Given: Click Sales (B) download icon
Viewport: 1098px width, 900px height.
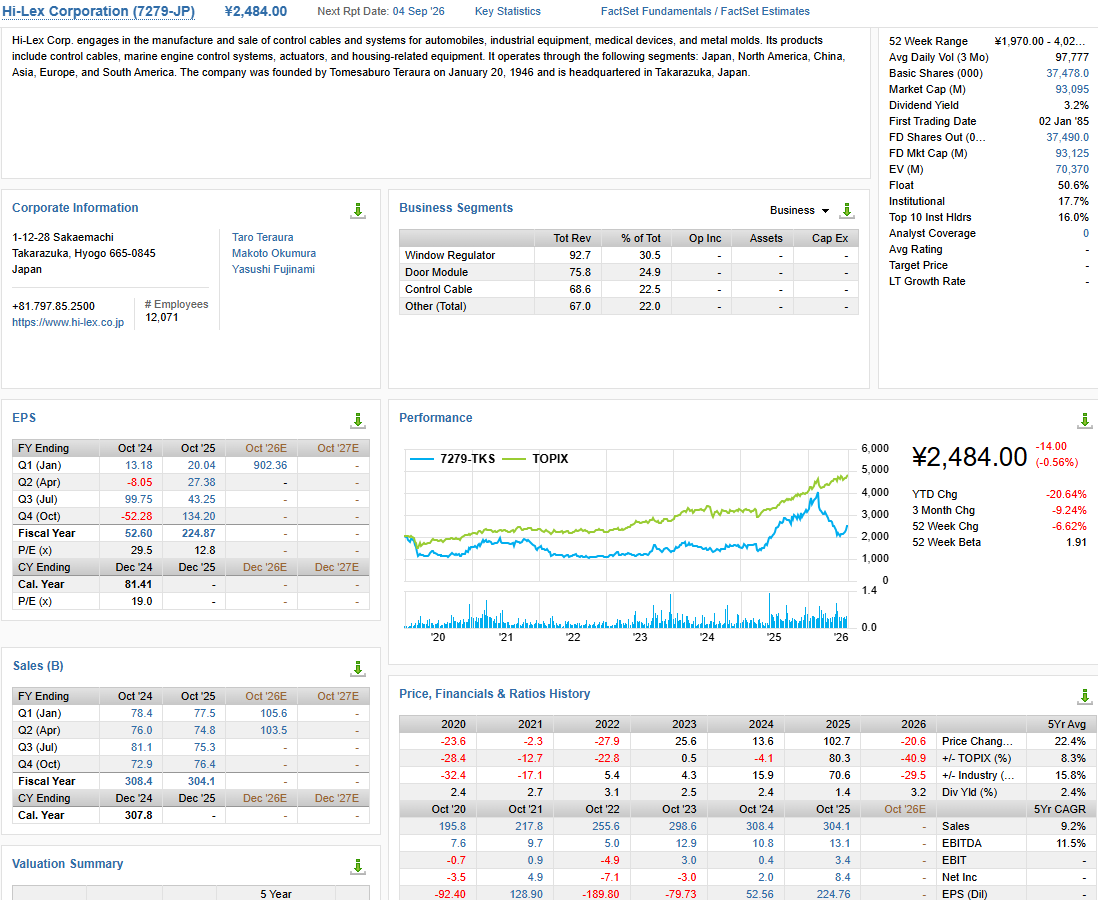Looking at the screenshot, I should [x=358, y=668].
